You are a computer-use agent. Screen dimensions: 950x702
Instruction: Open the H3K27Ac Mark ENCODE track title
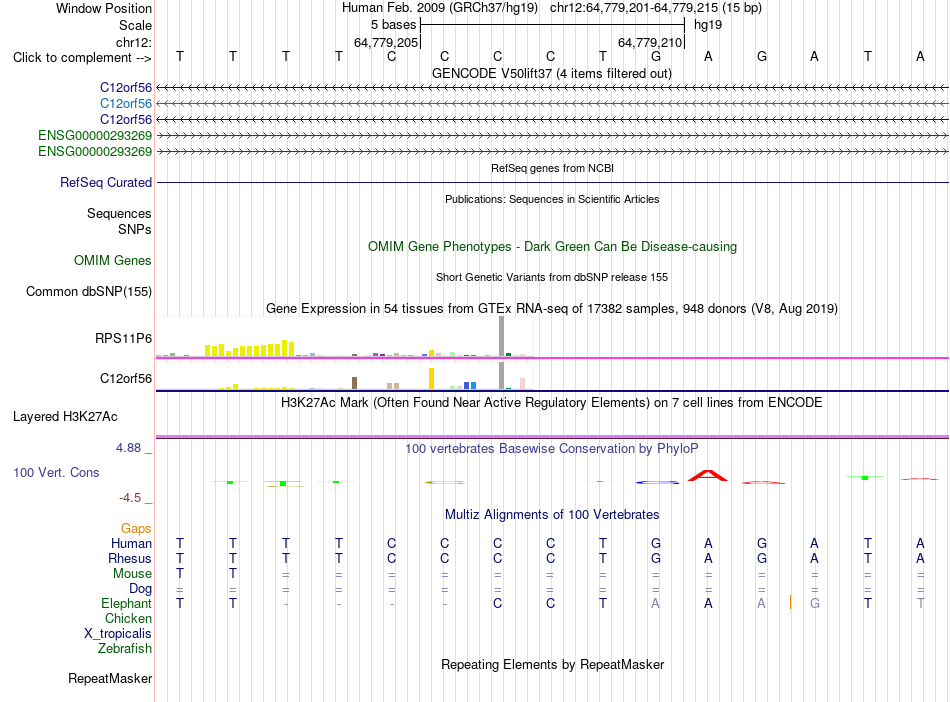(552, 403)
